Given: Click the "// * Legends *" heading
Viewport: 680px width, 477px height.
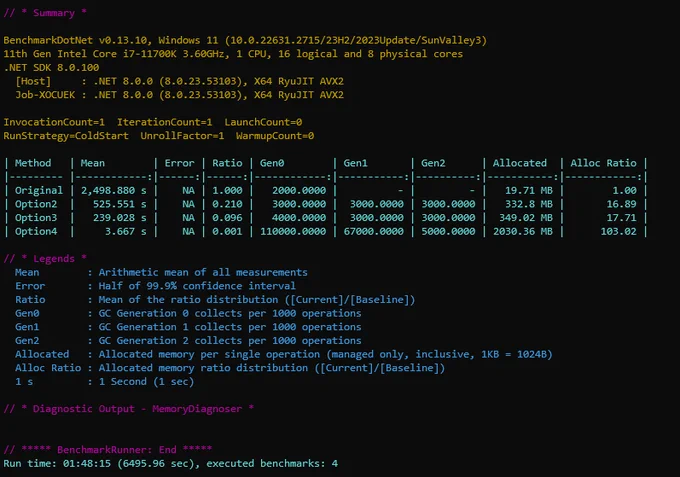Looking at the screenshot, I should tap(45, 259).
